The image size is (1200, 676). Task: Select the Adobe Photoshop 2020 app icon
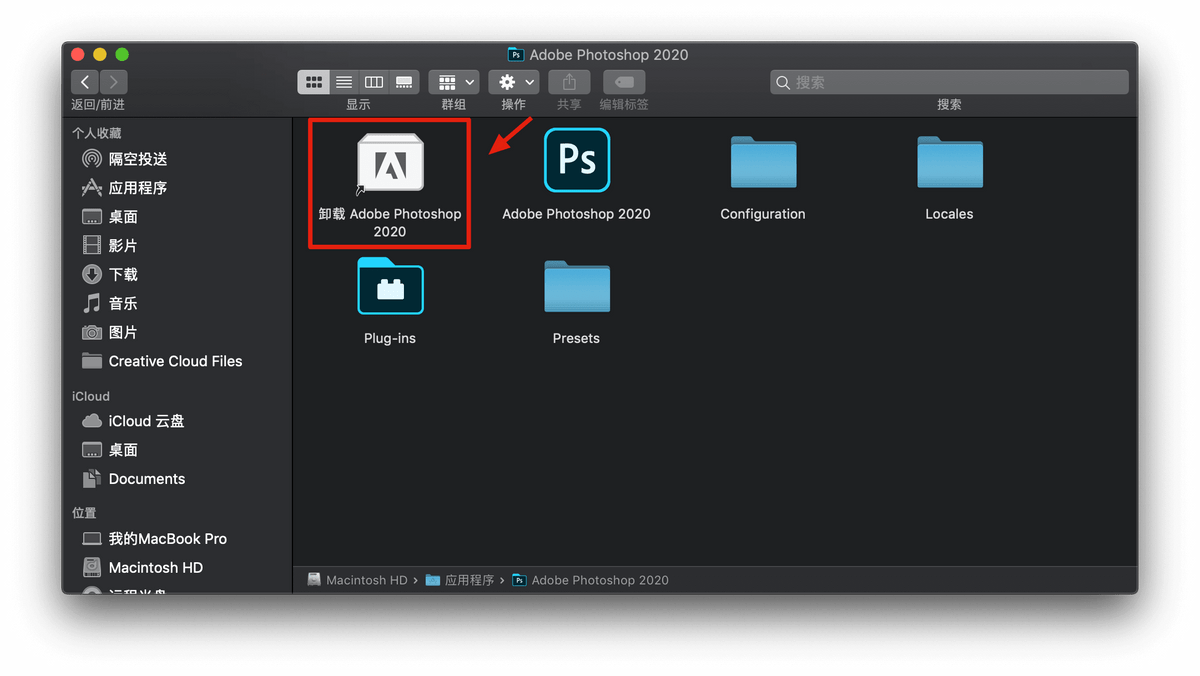pyautogui.click(x=577, y=160)
